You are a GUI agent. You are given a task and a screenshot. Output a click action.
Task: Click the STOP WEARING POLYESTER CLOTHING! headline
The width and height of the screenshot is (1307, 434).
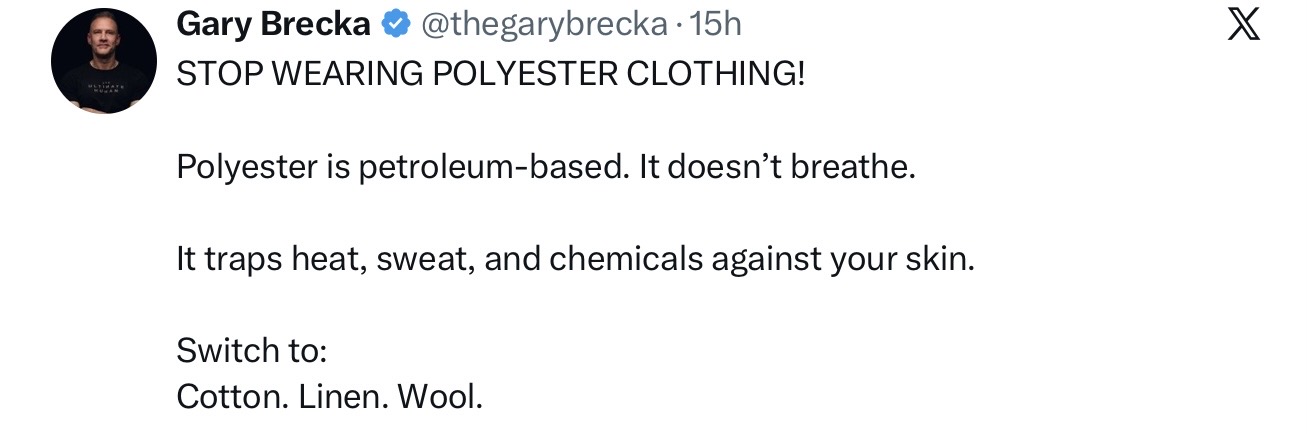coord(490,75)
